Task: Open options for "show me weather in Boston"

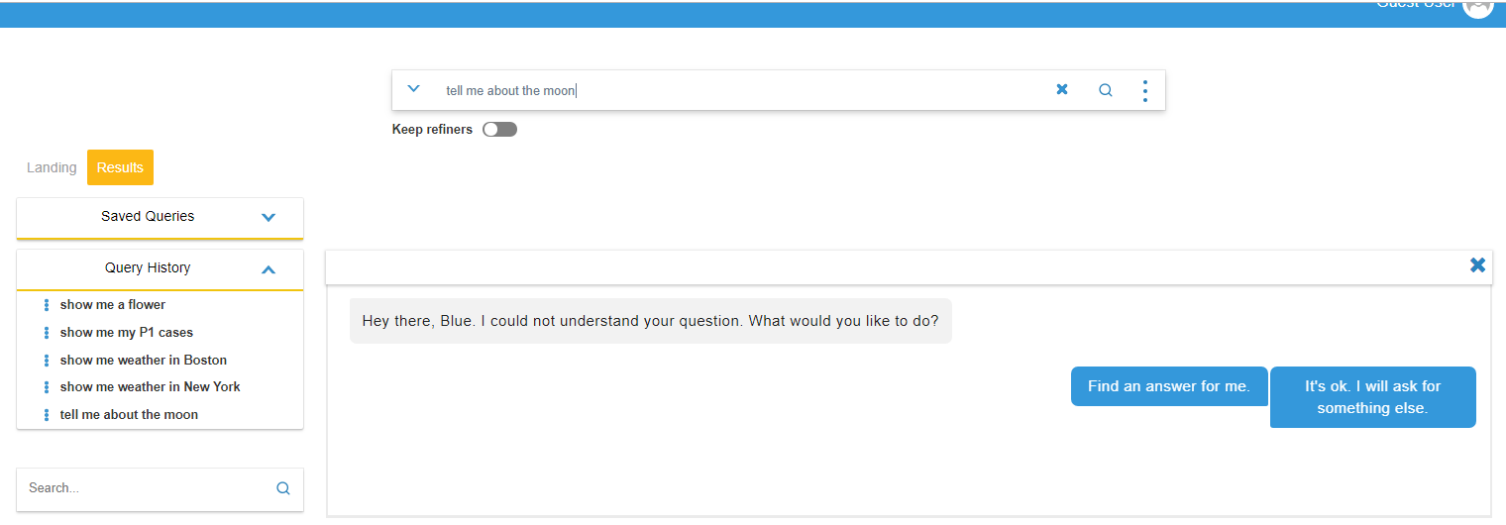Action: (x=47, y=360)
